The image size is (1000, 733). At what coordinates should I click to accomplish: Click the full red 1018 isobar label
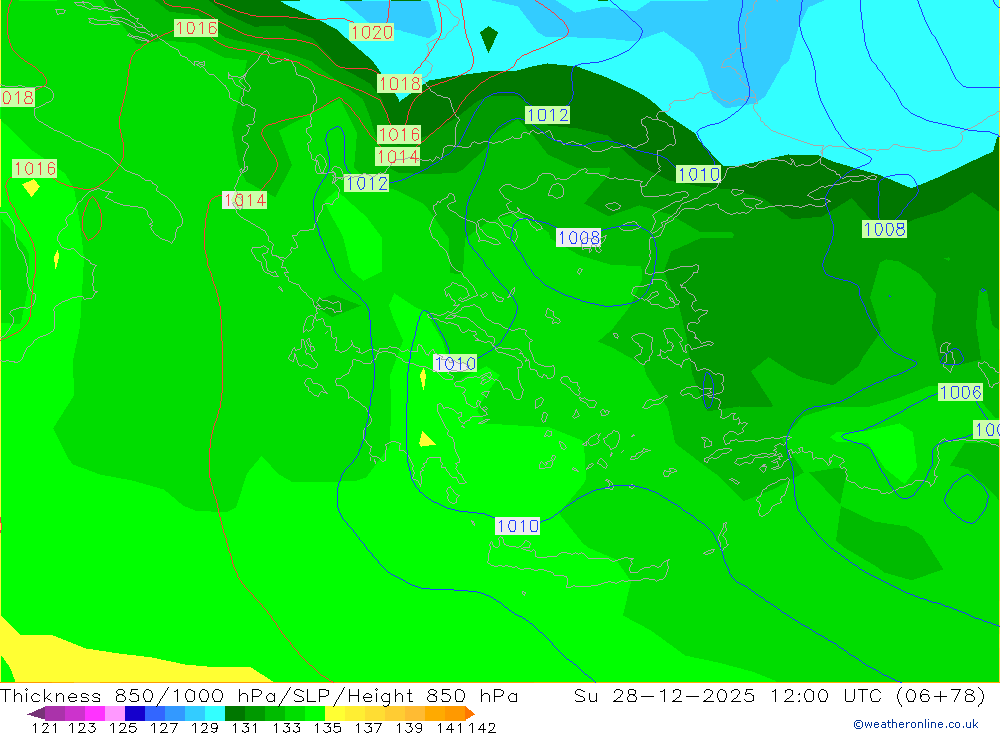[399, 84]
